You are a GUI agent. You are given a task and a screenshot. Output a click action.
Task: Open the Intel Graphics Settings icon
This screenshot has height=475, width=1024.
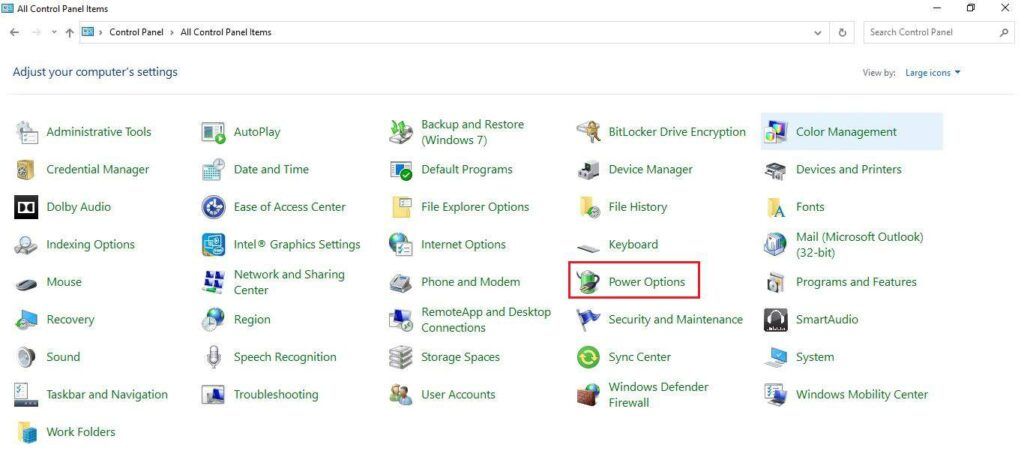213,245
